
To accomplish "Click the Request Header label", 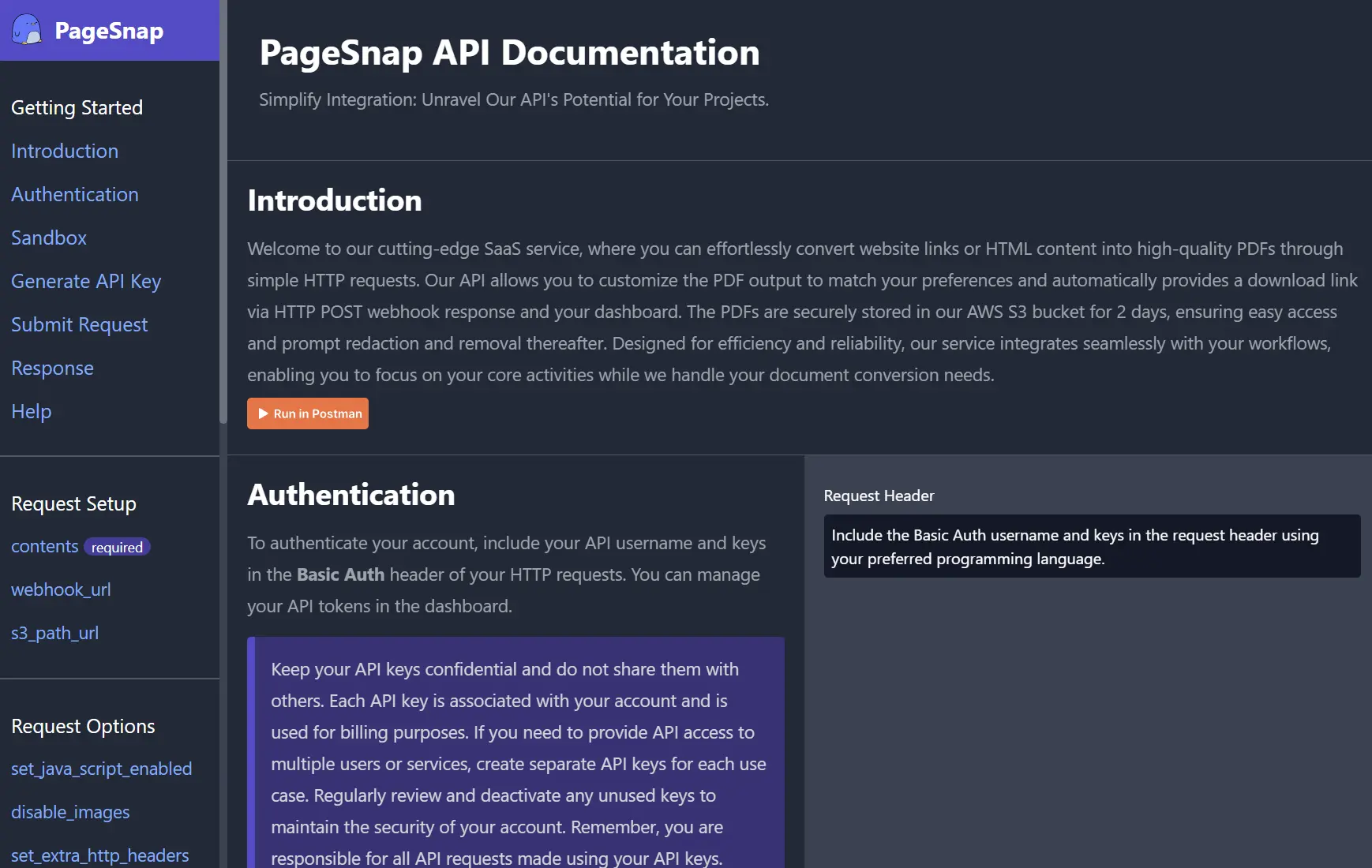I will tap(879, 496).
